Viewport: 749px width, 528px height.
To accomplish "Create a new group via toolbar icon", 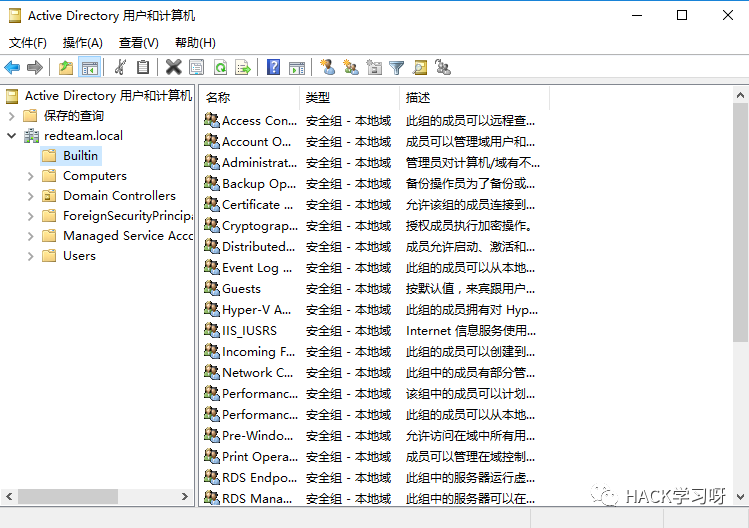I will [x=351, y=67].
